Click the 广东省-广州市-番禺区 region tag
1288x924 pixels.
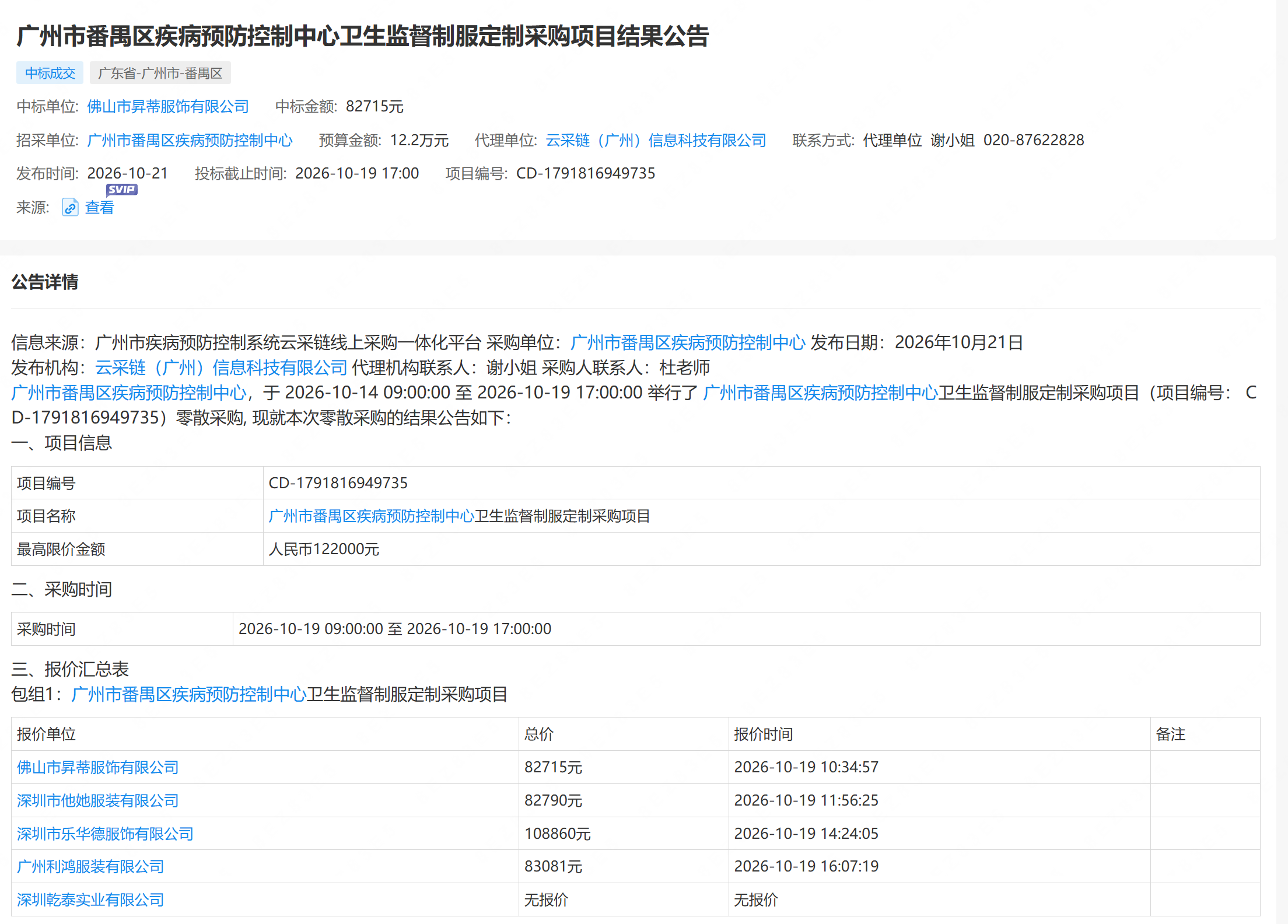(160, 73)
